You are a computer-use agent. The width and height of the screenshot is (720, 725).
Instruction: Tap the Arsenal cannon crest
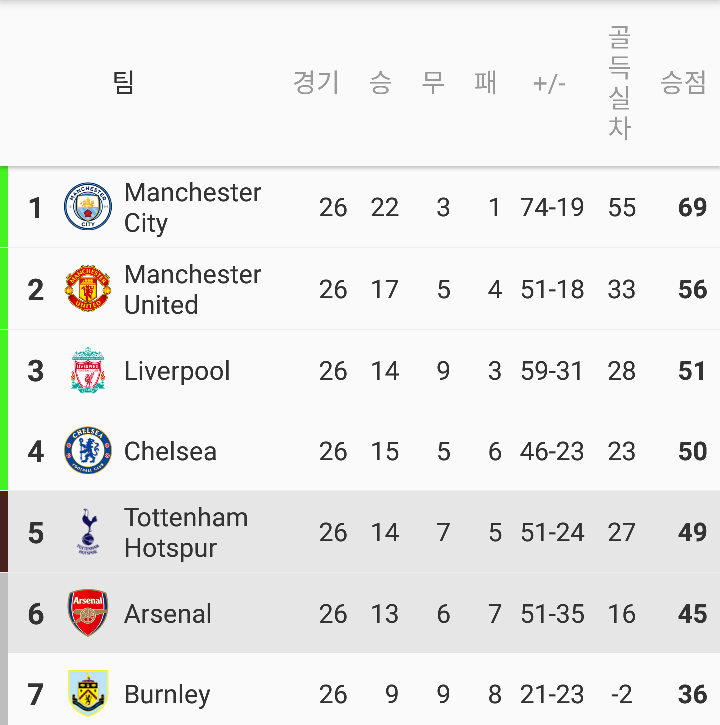88,613
